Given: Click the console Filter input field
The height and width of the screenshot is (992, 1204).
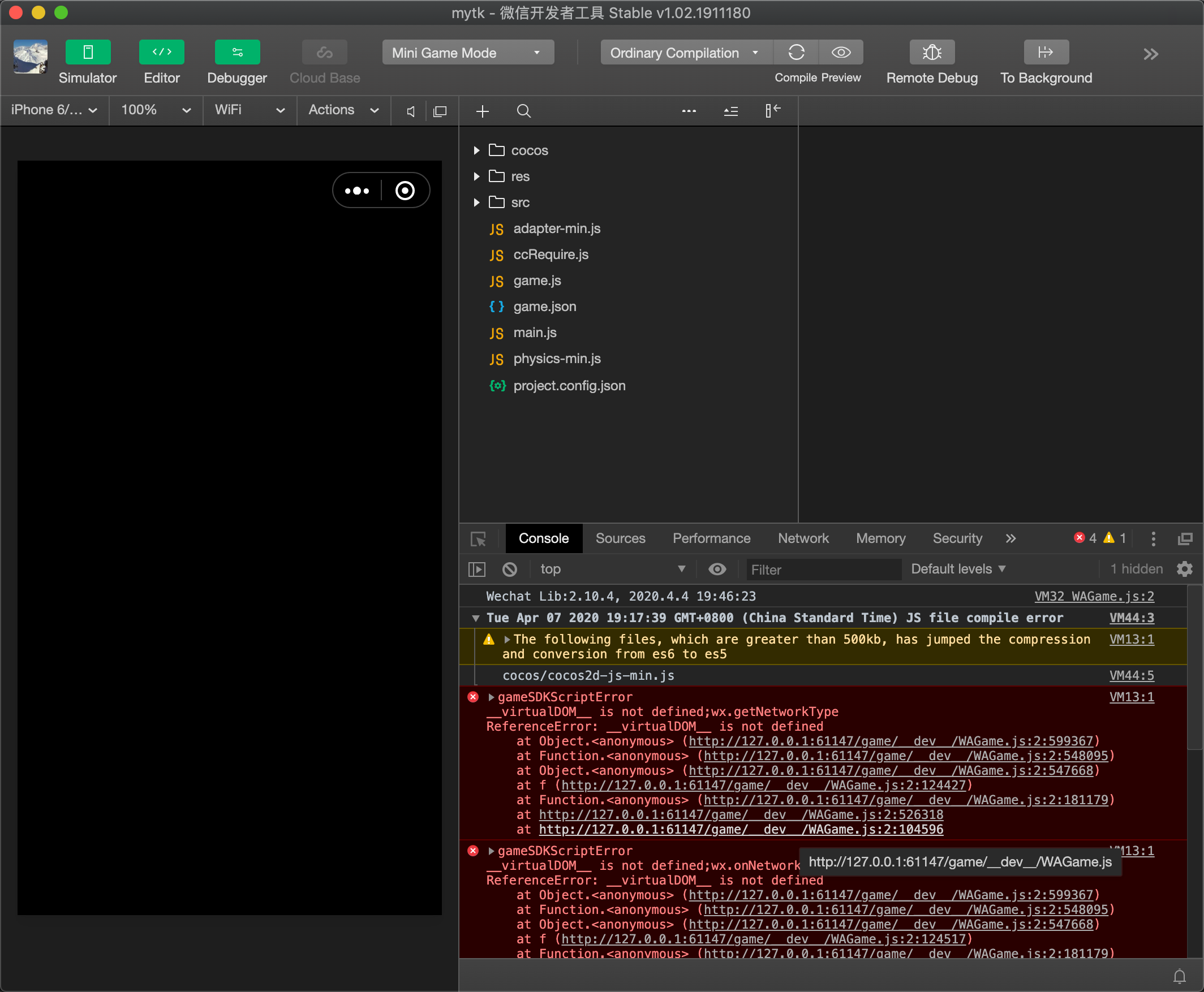Looking at the screenshot, I should [x=823, y=570].
